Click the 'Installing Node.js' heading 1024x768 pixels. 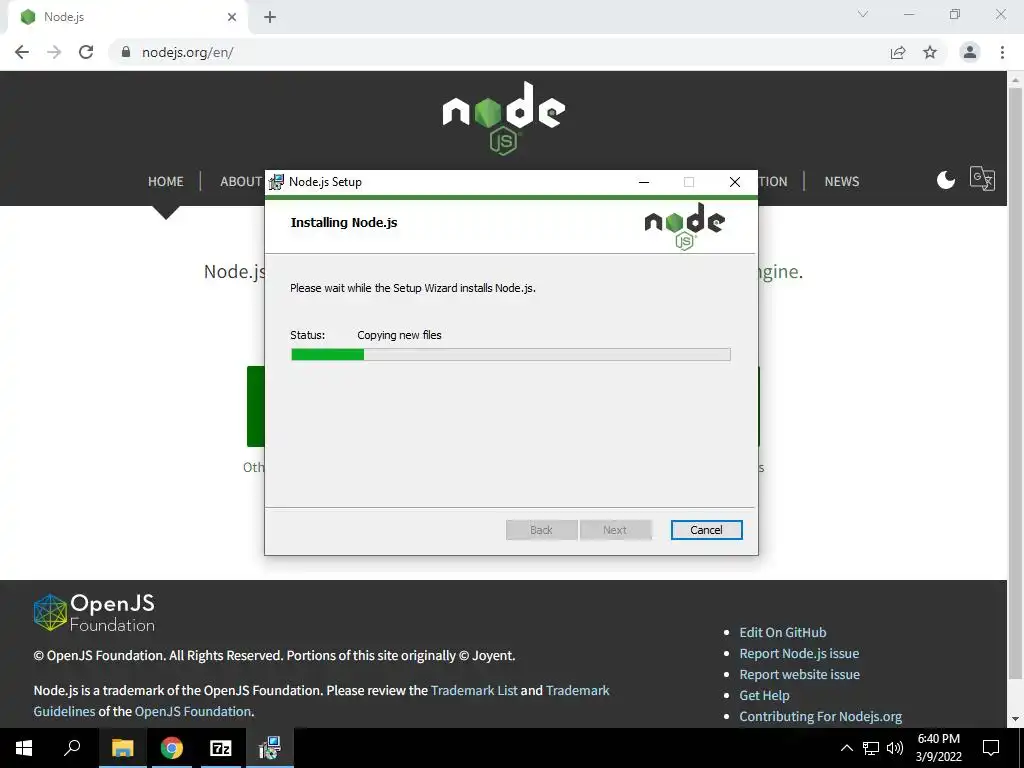point(344,222)
